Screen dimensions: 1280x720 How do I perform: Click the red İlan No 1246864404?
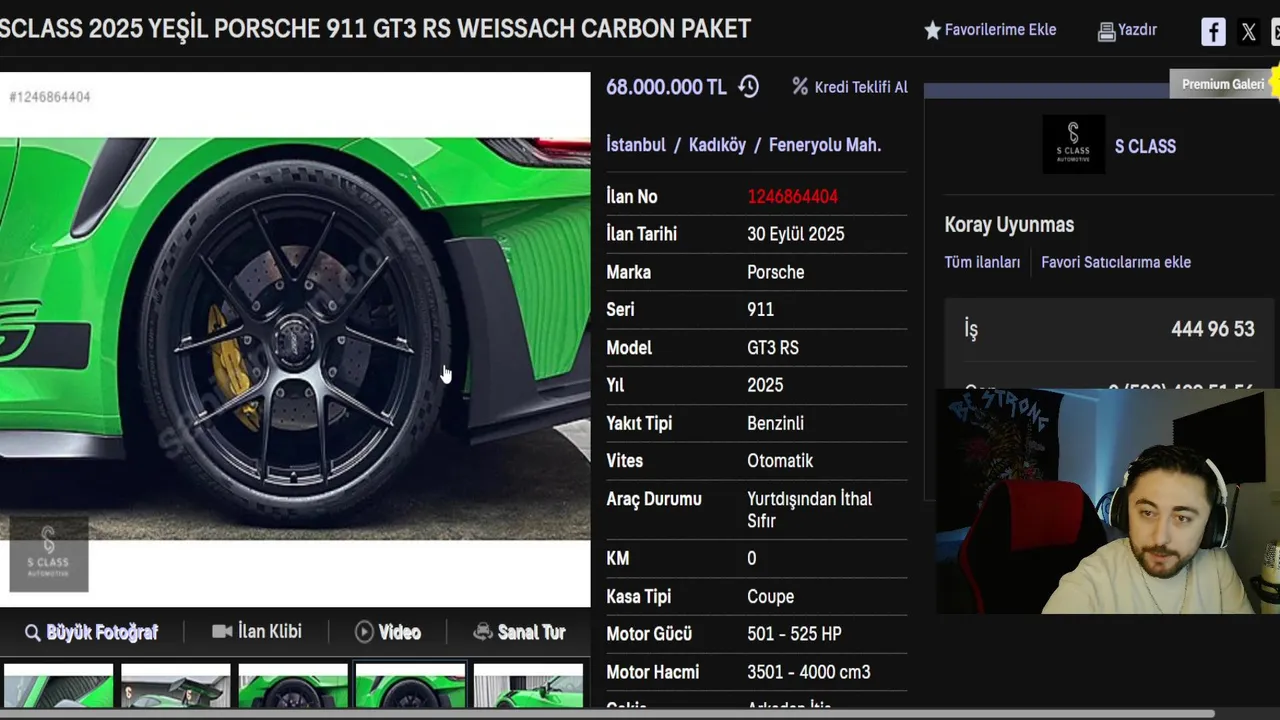click(792, 197)
